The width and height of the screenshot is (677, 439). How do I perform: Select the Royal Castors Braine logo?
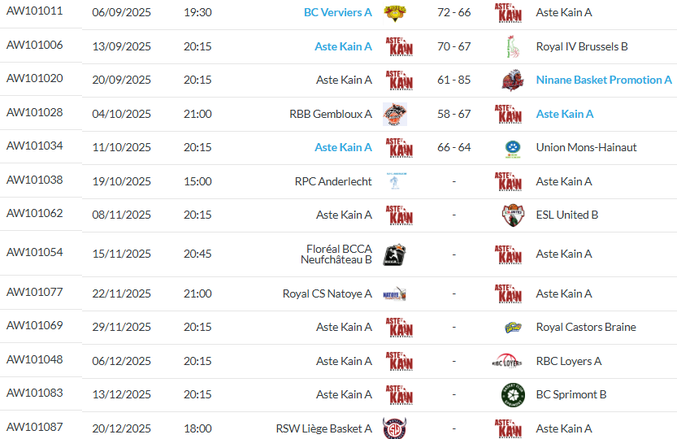(x=513, y=327)
